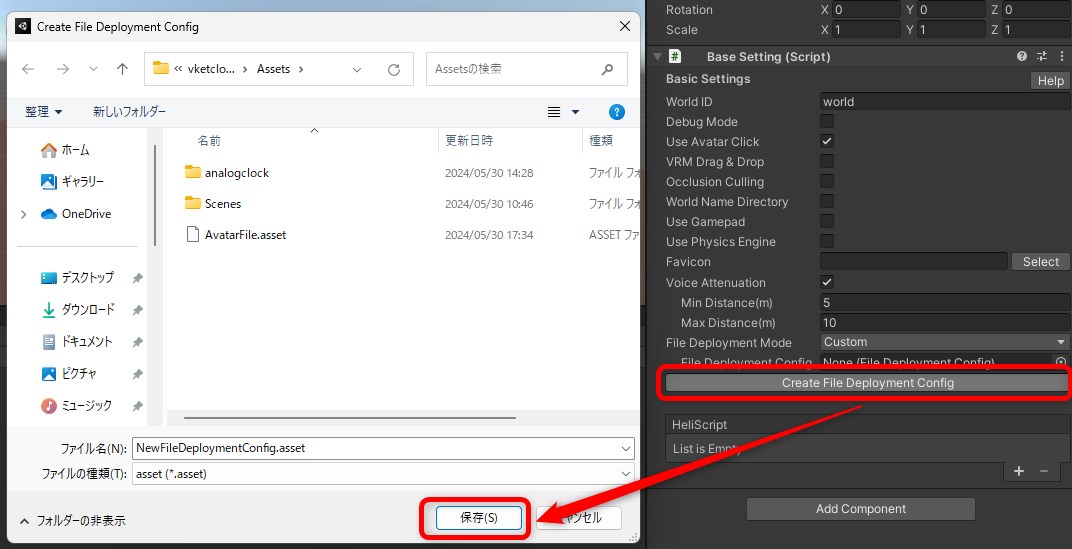Viewport: 1072px width, 549px height.
Task: Click the Add Component button
Action: (x=861, y=509)
